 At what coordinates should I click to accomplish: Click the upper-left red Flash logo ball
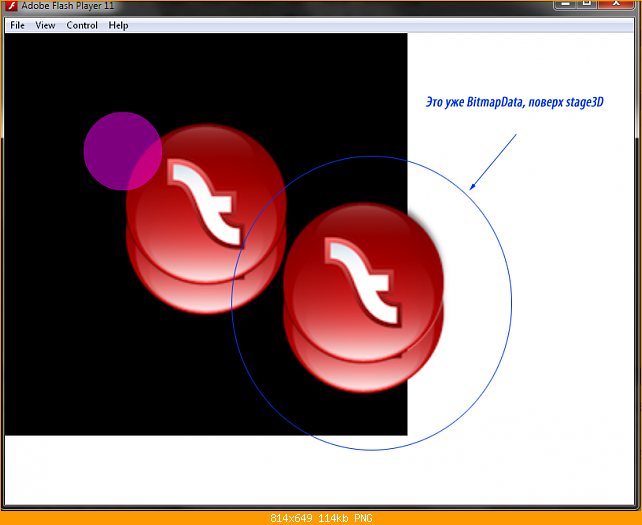click(x=206, y=218)
